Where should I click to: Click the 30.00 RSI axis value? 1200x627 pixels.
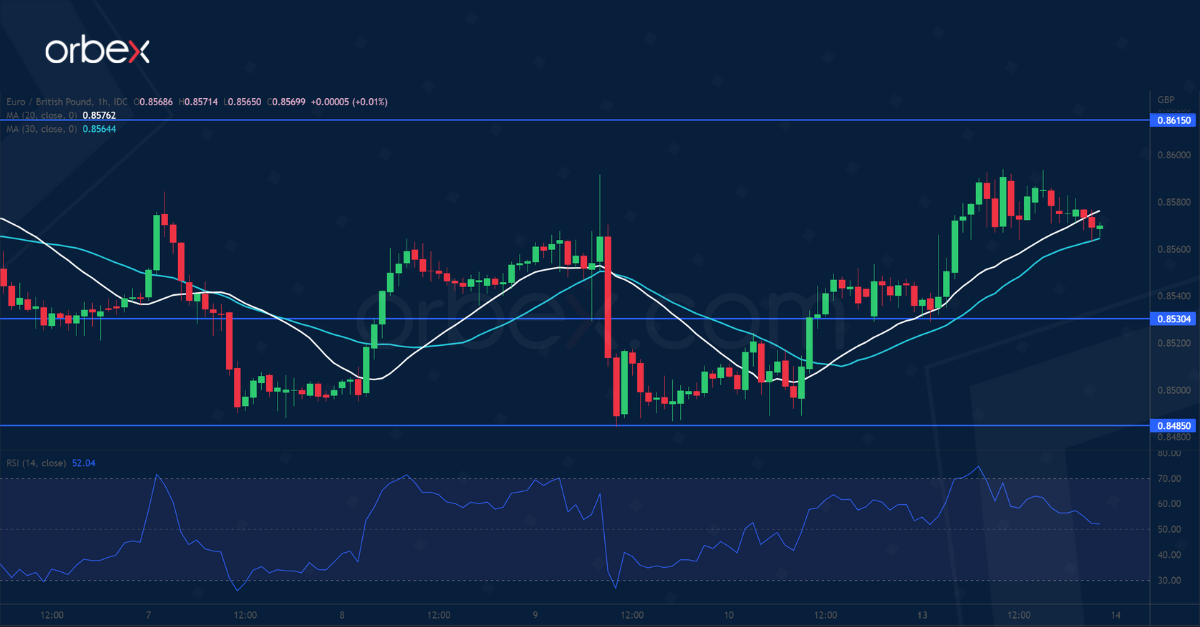pyautogui.click(x=1169, y=580)
